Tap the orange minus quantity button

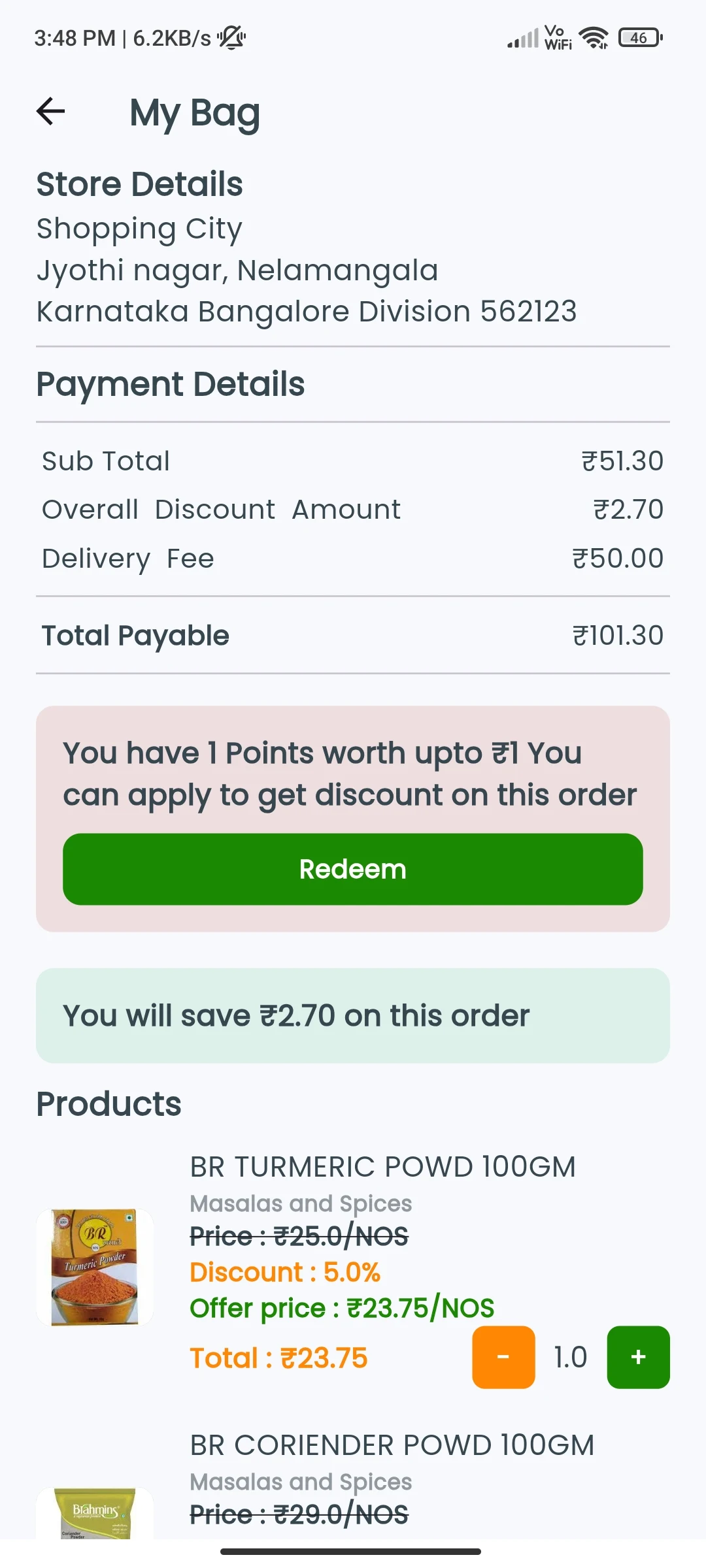tap(503, 1357)
